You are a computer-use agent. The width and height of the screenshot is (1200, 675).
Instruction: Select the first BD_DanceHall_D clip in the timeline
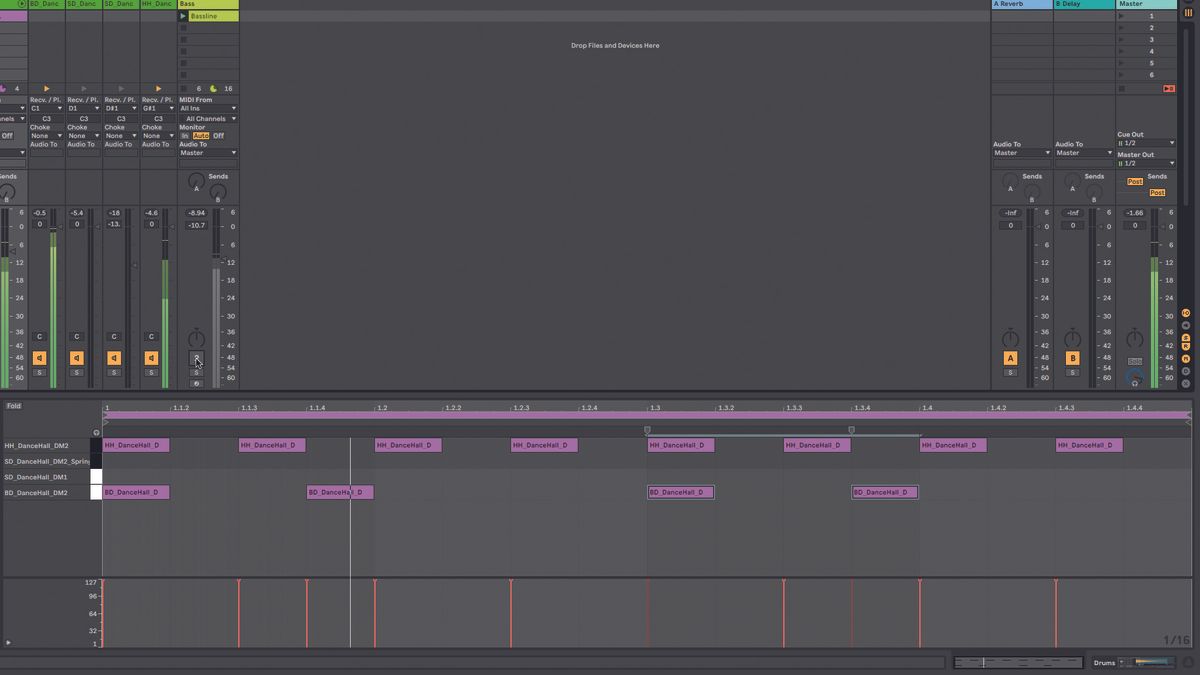point(135,492)
